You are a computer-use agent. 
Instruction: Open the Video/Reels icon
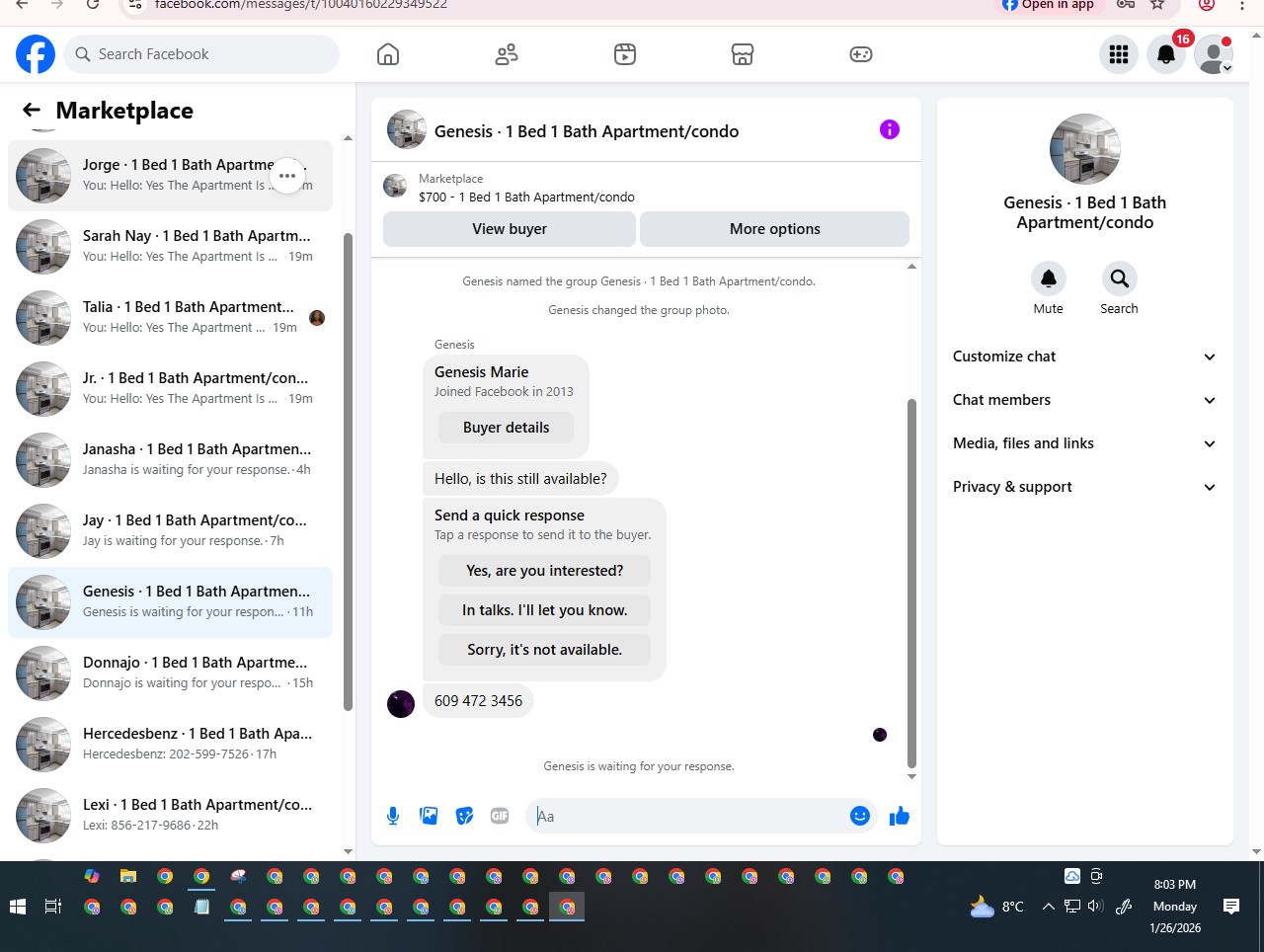point(625,54)
